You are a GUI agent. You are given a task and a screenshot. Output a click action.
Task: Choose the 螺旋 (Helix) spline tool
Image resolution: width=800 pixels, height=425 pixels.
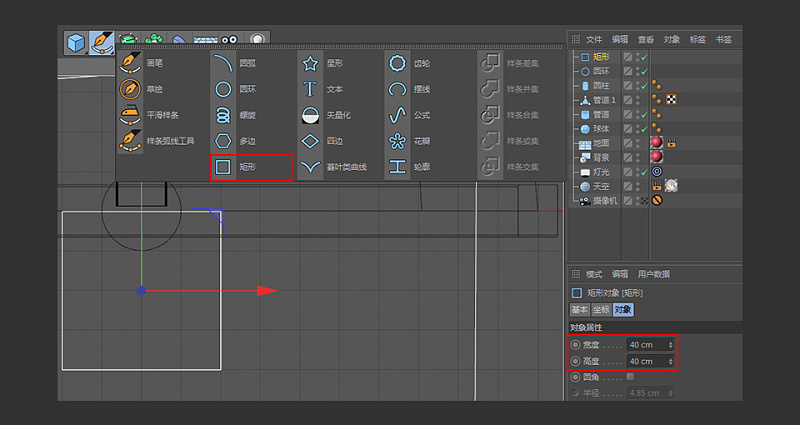tap(223, 115)
